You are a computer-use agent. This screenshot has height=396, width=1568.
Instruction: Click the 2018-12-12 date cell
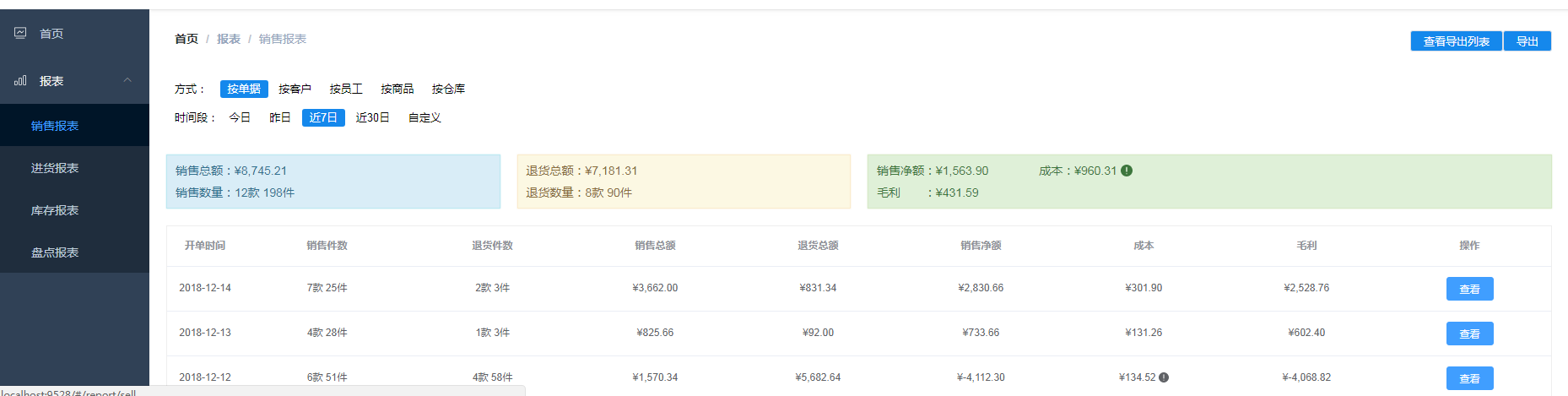pos(205,377)
